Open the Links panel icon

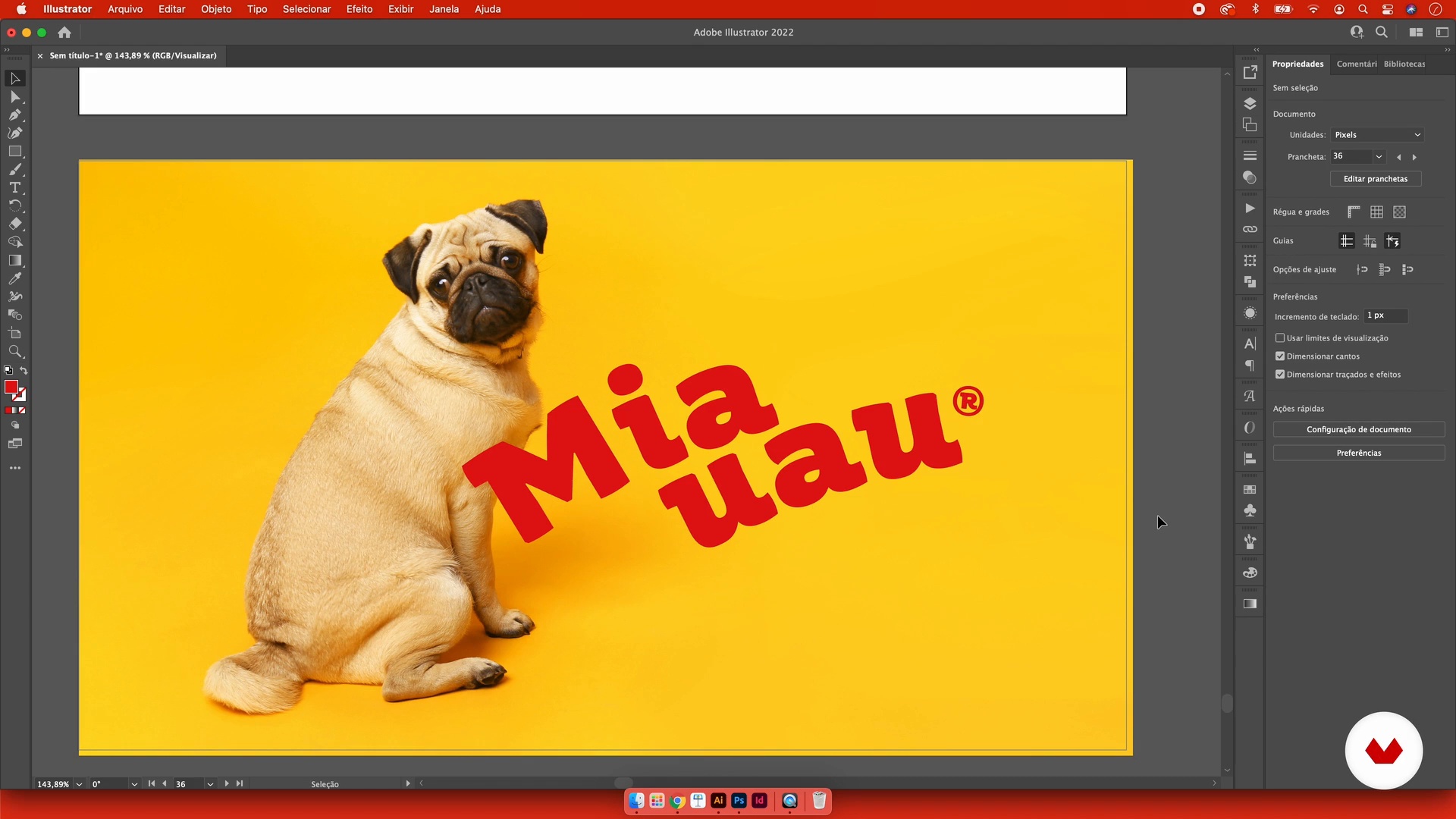point(1250,230)
